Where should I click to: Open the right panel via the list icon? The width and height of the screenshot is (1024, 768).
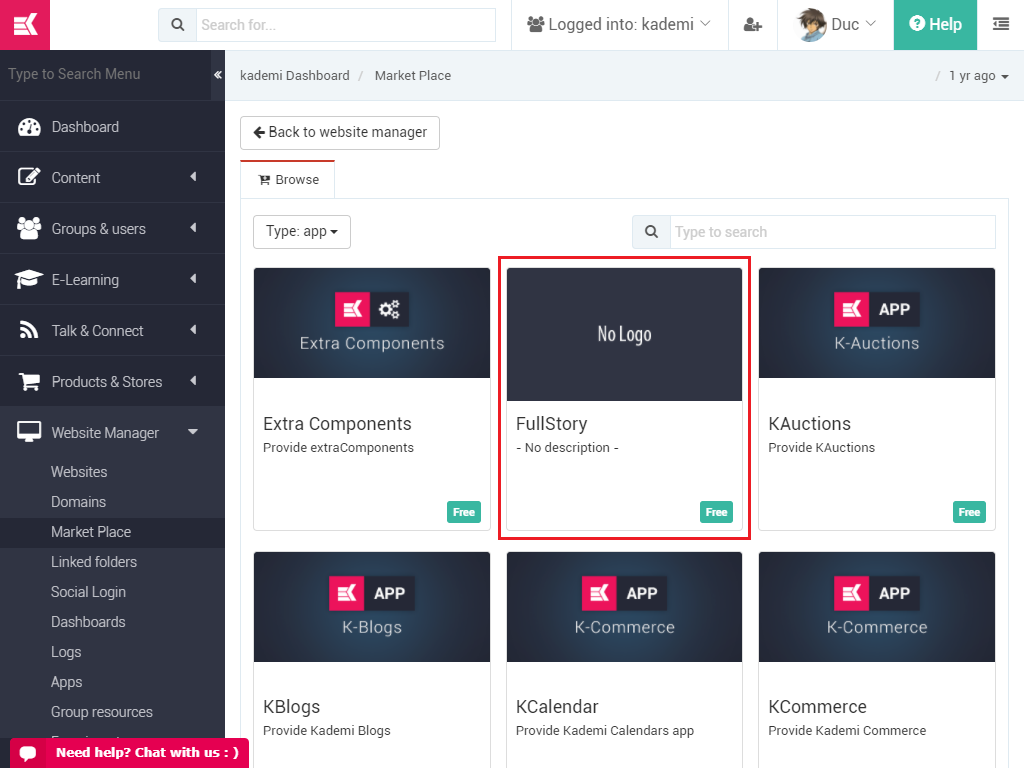(1000, 25)
